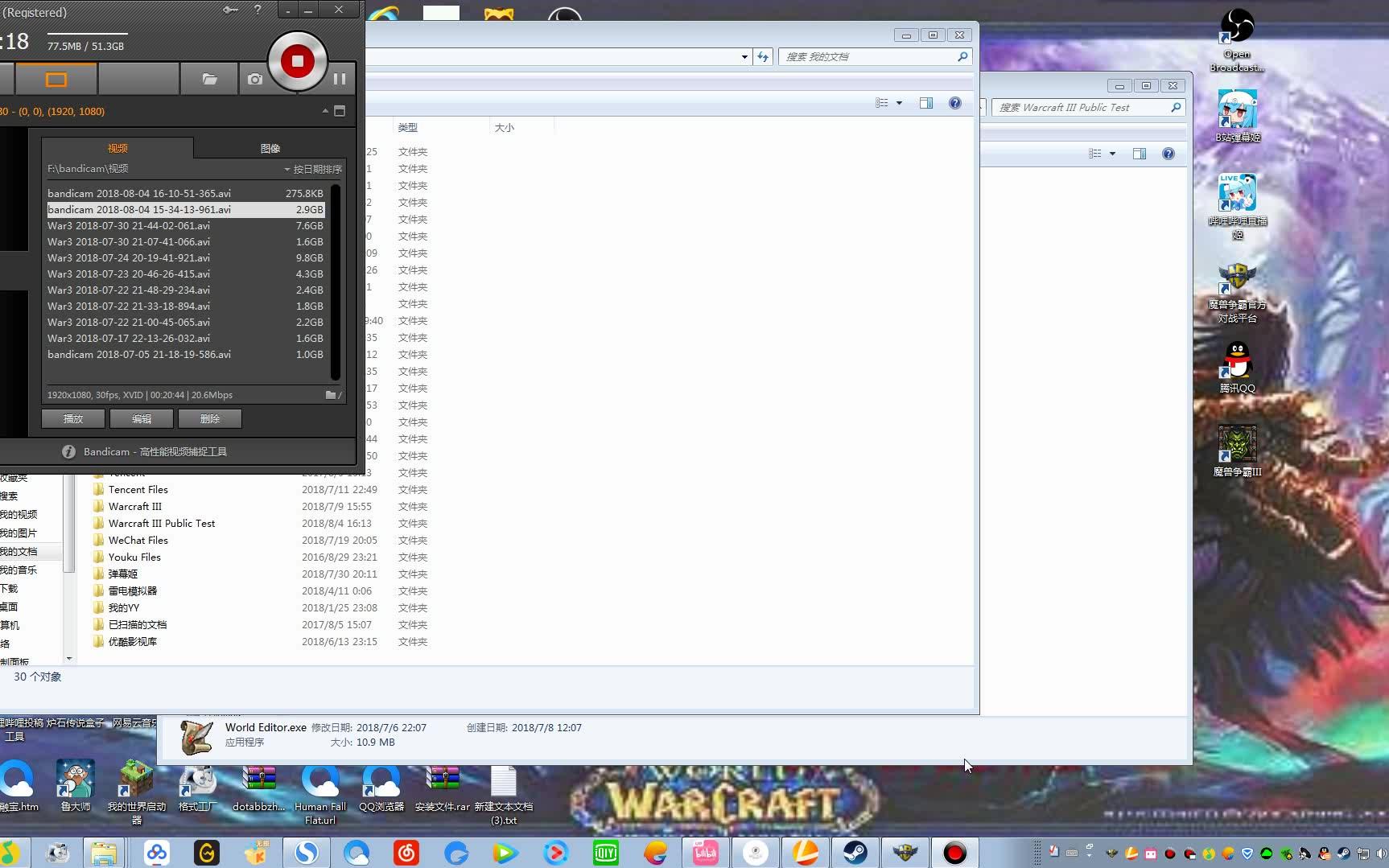Open 我的图片 in navigation pane
Viewport: 1389px width, 868px height.
(x=19, y=533)
